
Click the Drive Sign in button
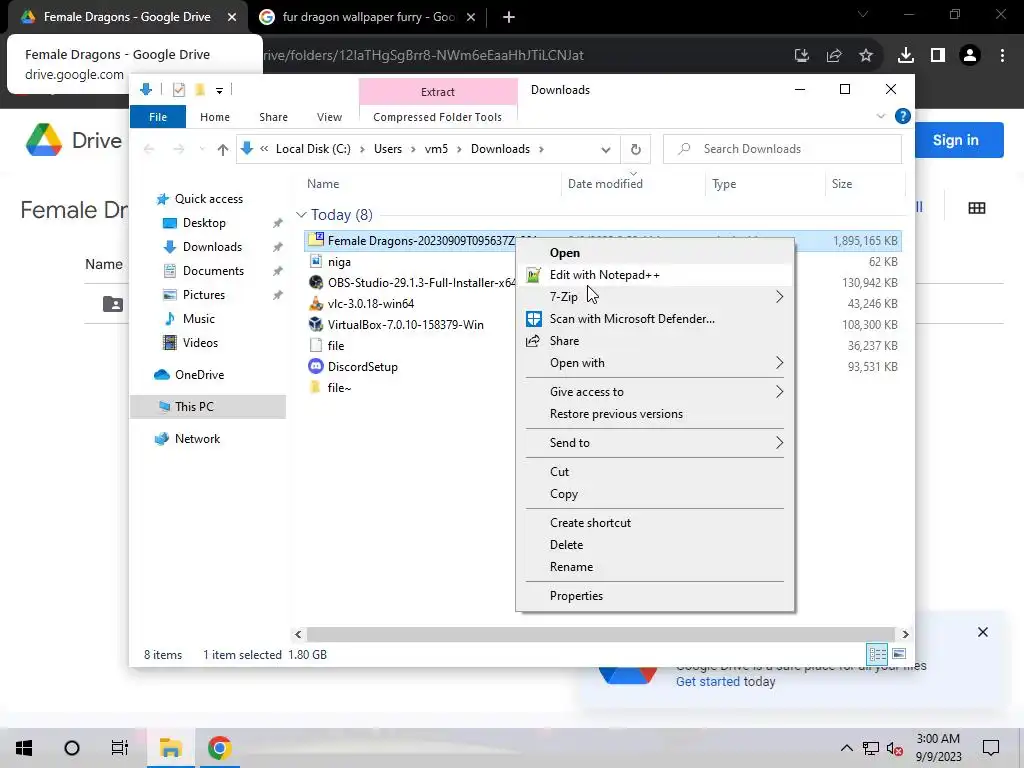click(955, 140)
